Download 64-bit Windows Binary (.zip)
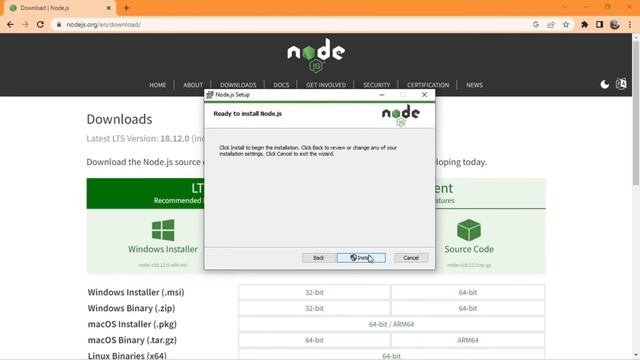Screen dimensions: 640x360 [x=468, y=308]
